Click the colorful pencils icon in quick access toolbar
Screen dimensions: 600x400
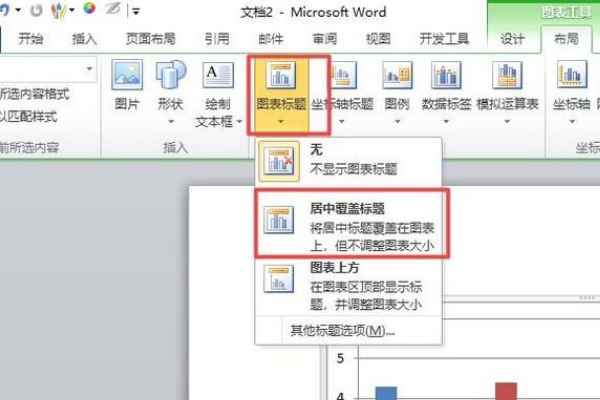59,10
